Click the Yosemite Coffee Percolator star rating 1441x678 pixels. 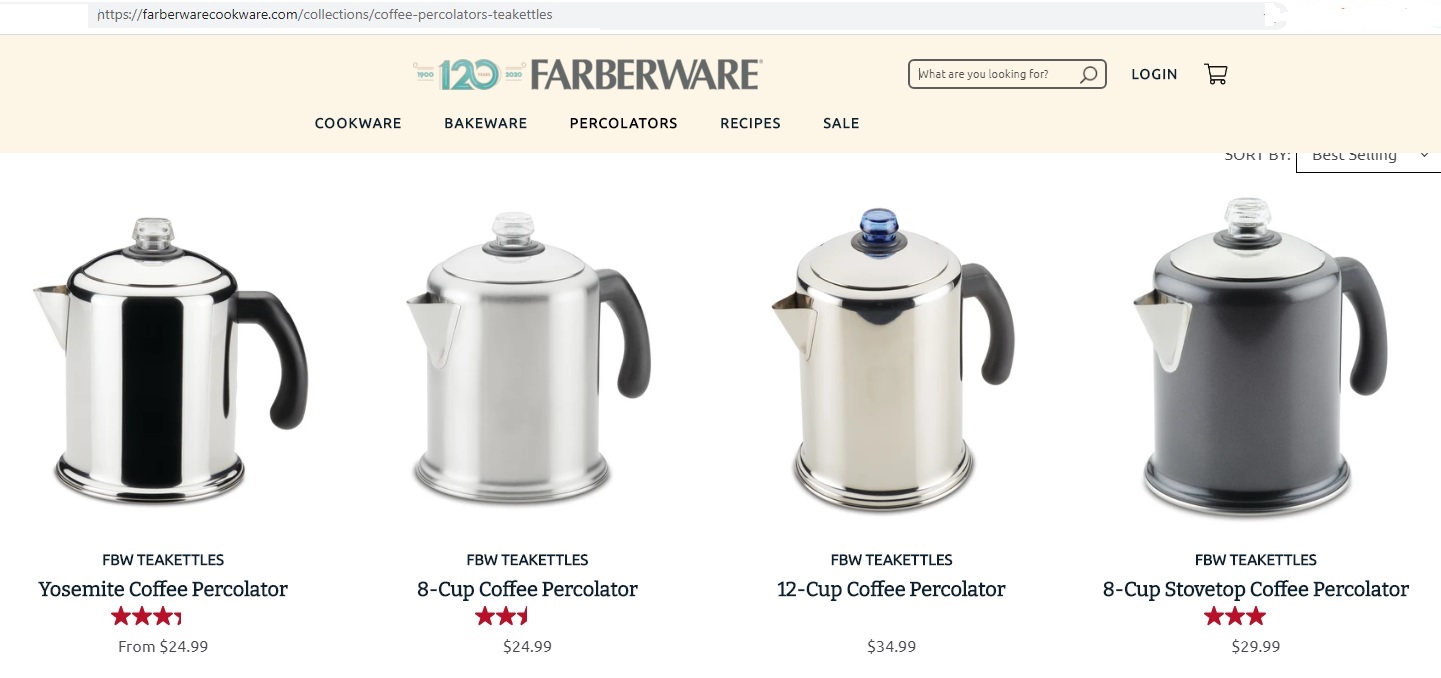click(146, 616)
